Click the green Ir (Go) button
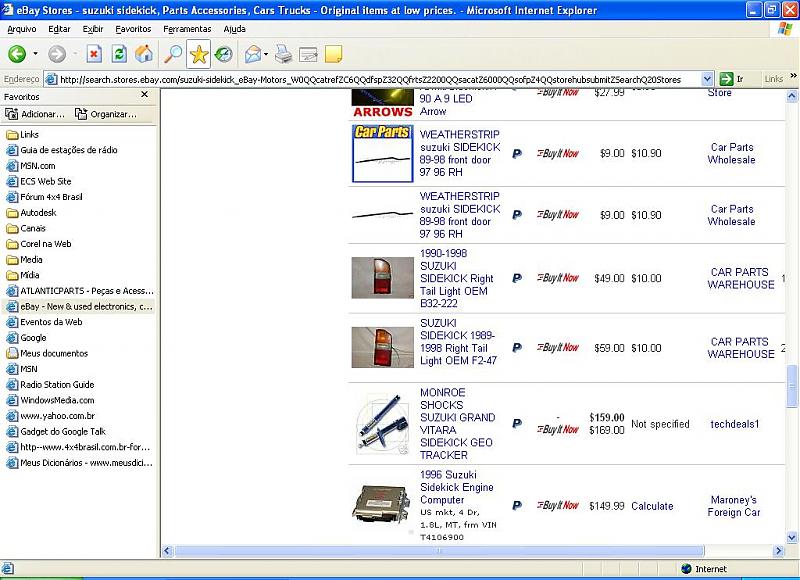Image resolution: width=800 pixels, height=580 pixels. click(x=731, y=79)
